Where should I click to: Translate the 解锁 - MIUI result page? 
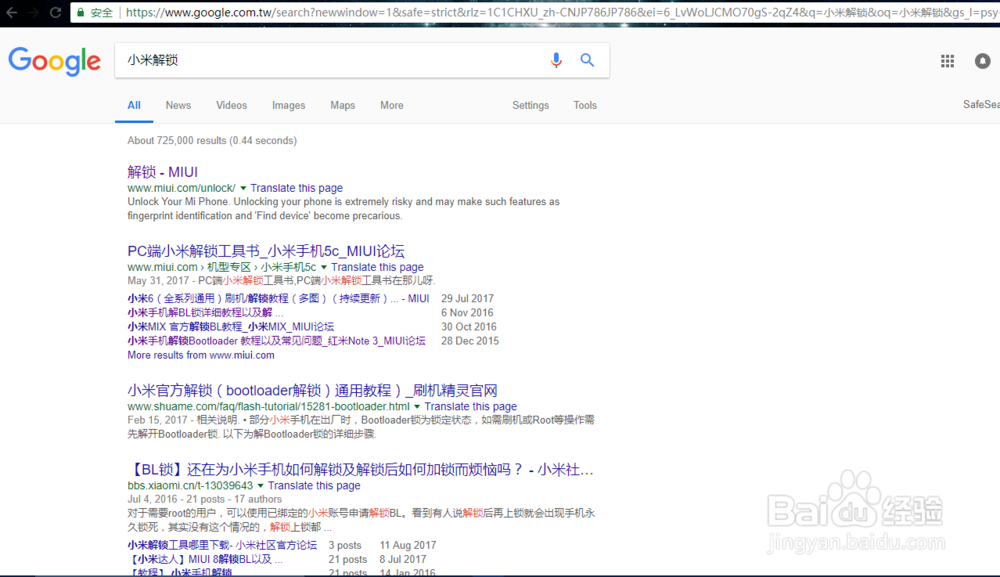pyautogui.click(x=297, y=188)
